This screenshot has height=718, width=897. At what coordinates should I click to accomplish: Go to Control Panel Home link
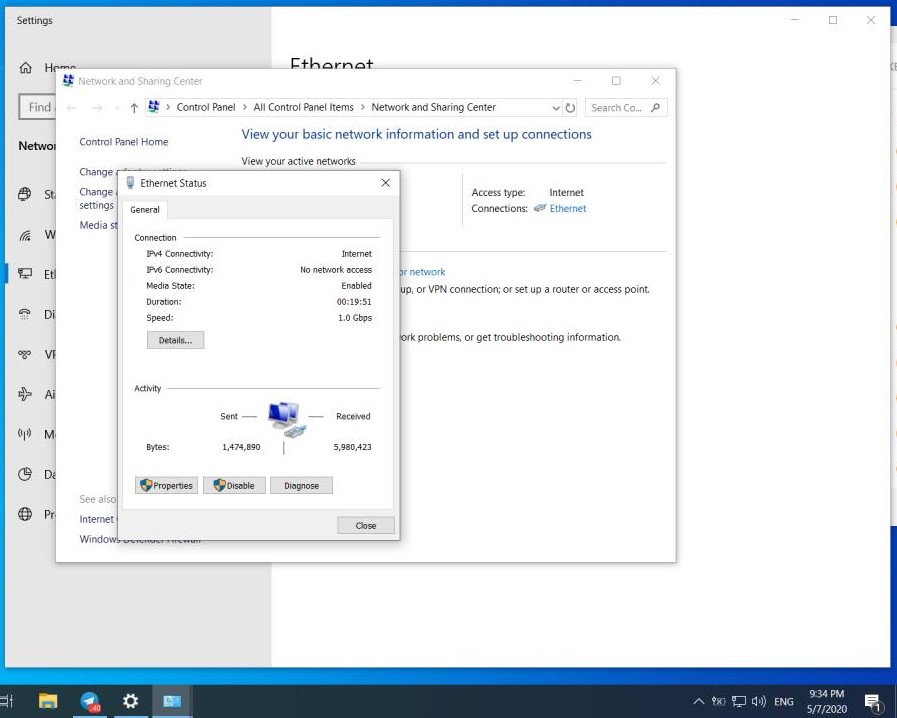[124, 142]
